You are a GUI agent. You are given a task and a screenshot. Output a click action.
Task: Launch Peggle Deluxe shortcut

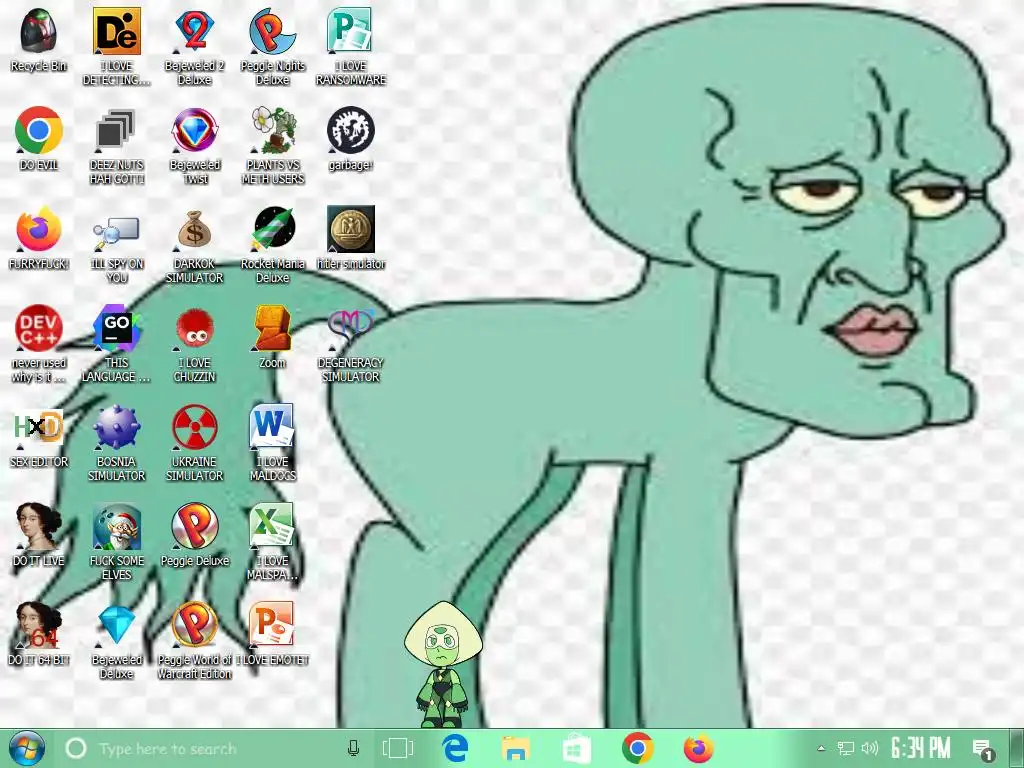[x=195, y=526]
